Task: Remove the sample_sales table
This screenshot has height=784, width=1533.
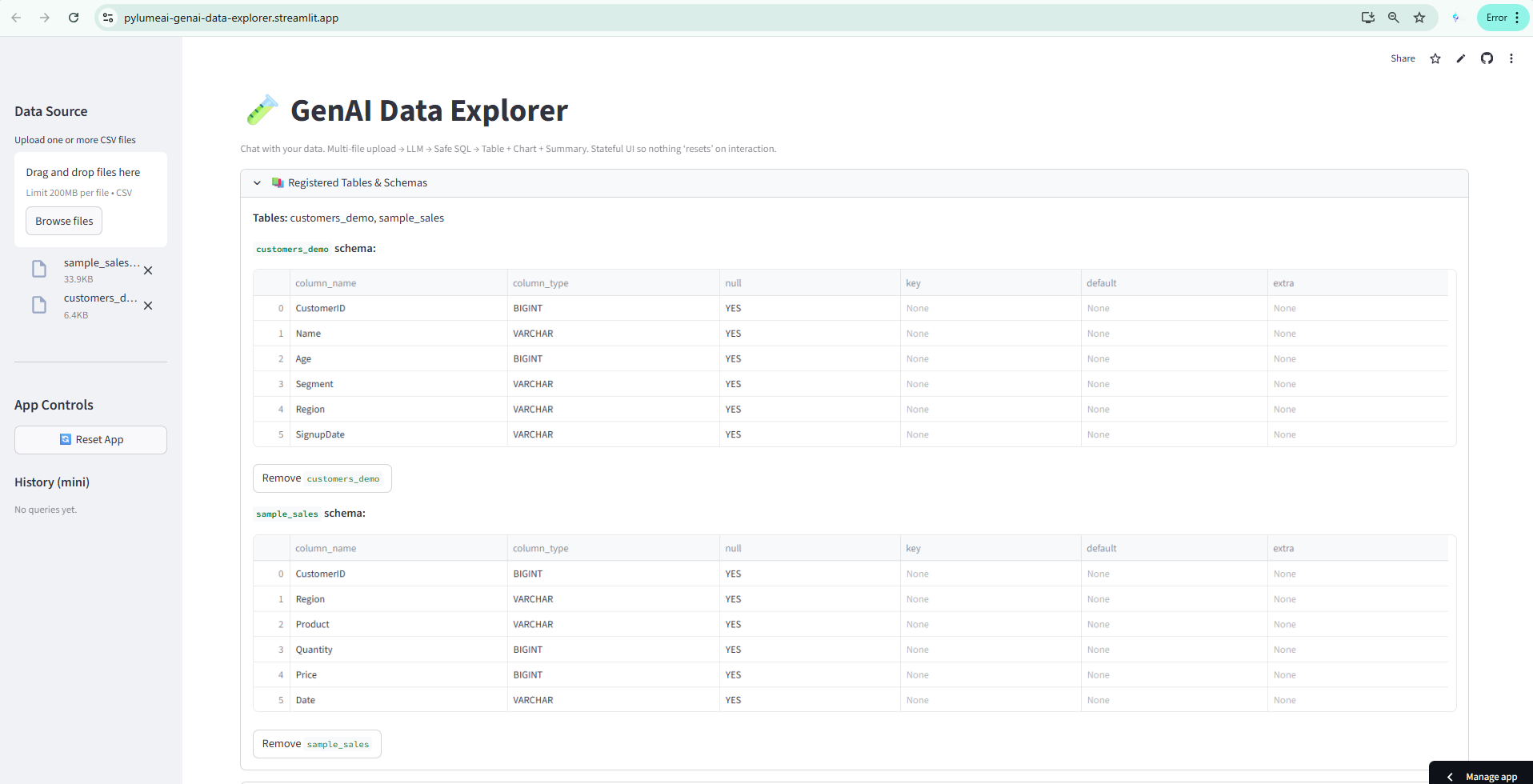Action: (x=317, y=744)
